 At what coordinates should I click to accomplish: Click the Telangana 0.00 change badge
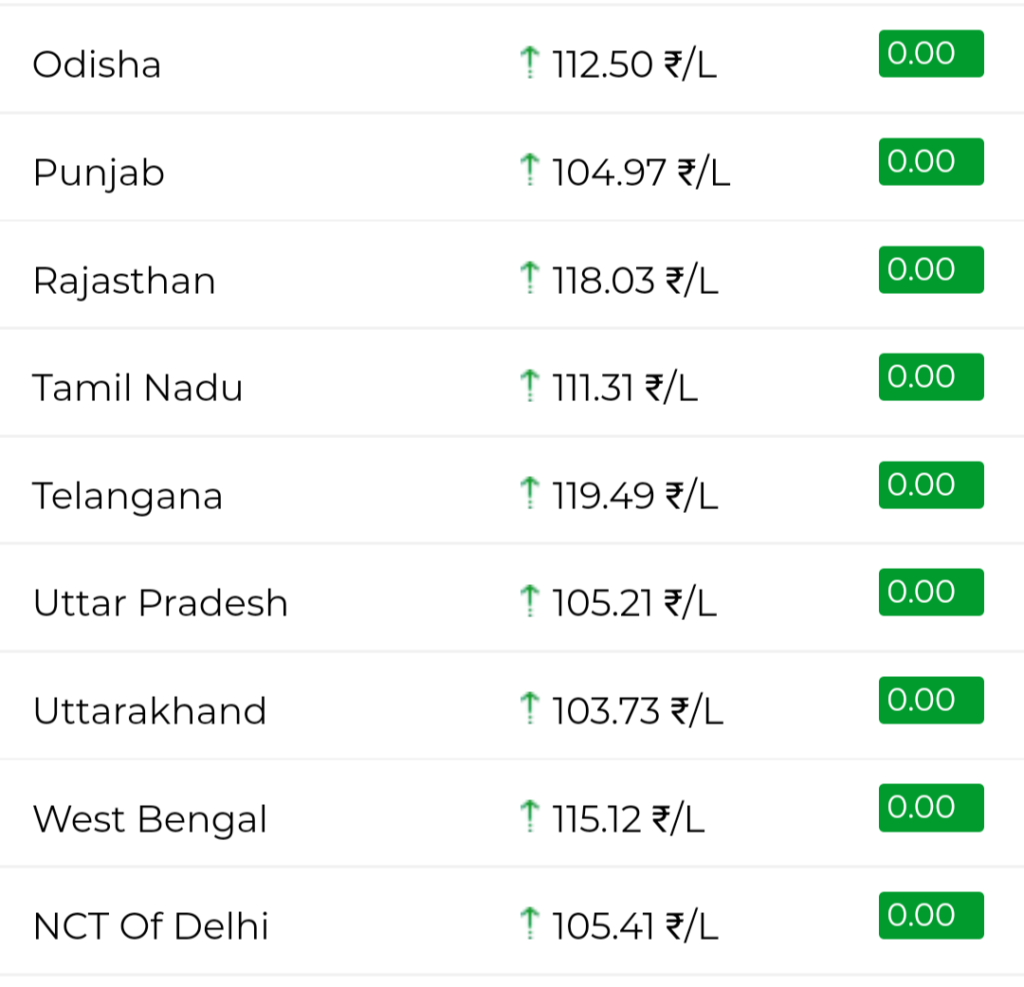931,485
